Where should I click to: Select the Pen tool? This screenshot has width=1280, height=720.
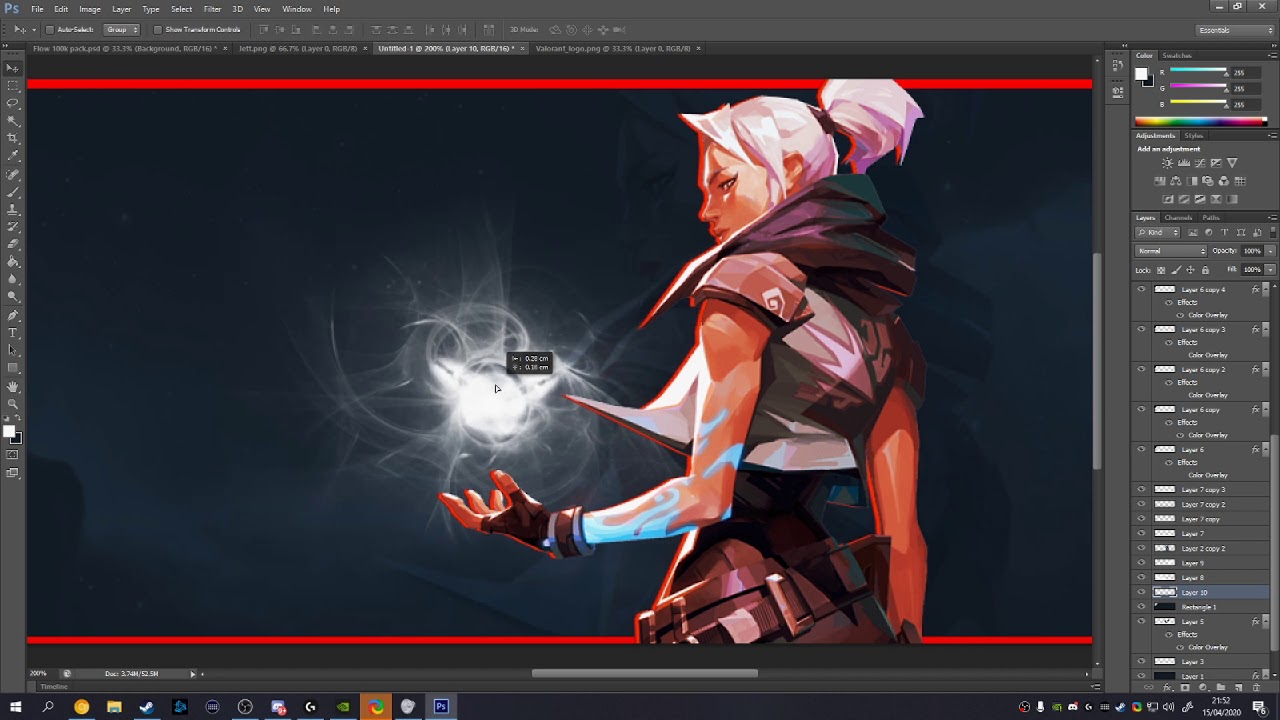tap(13, 316)
